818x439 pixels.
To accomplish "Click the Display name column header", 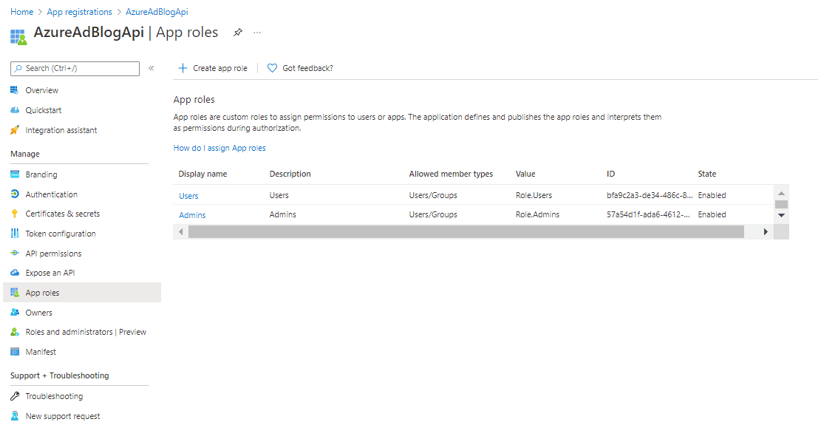I will click(x=202, y=174).
